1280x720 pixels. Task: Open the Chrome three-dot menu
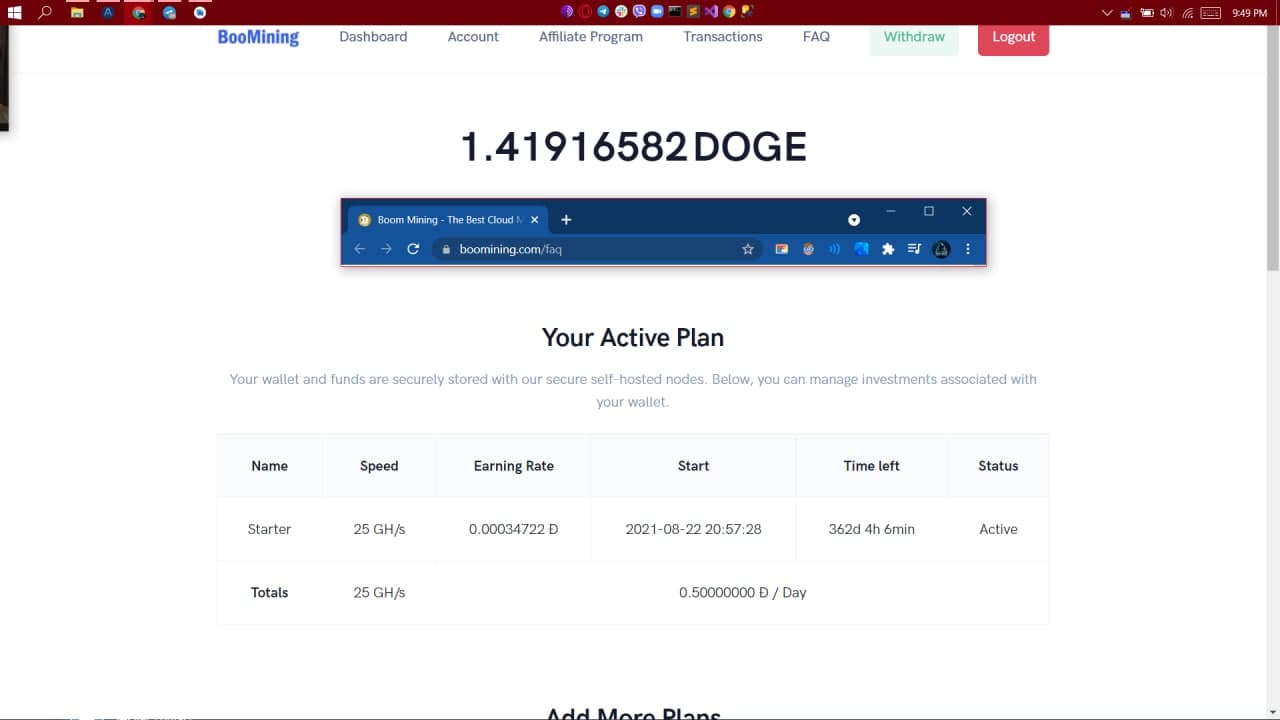click(968, 249)
